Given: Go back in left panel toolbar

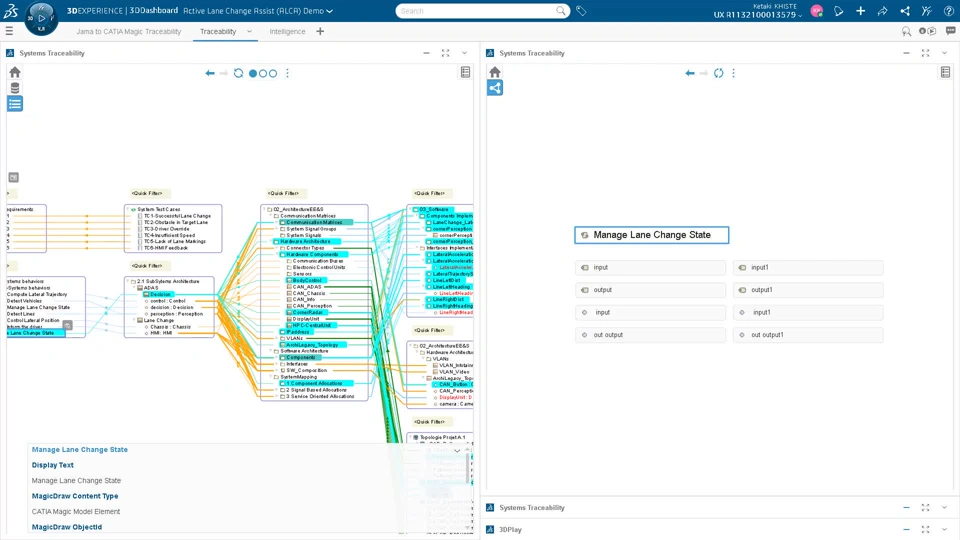Looking at the screenshot, I should (x=210, y=73).
